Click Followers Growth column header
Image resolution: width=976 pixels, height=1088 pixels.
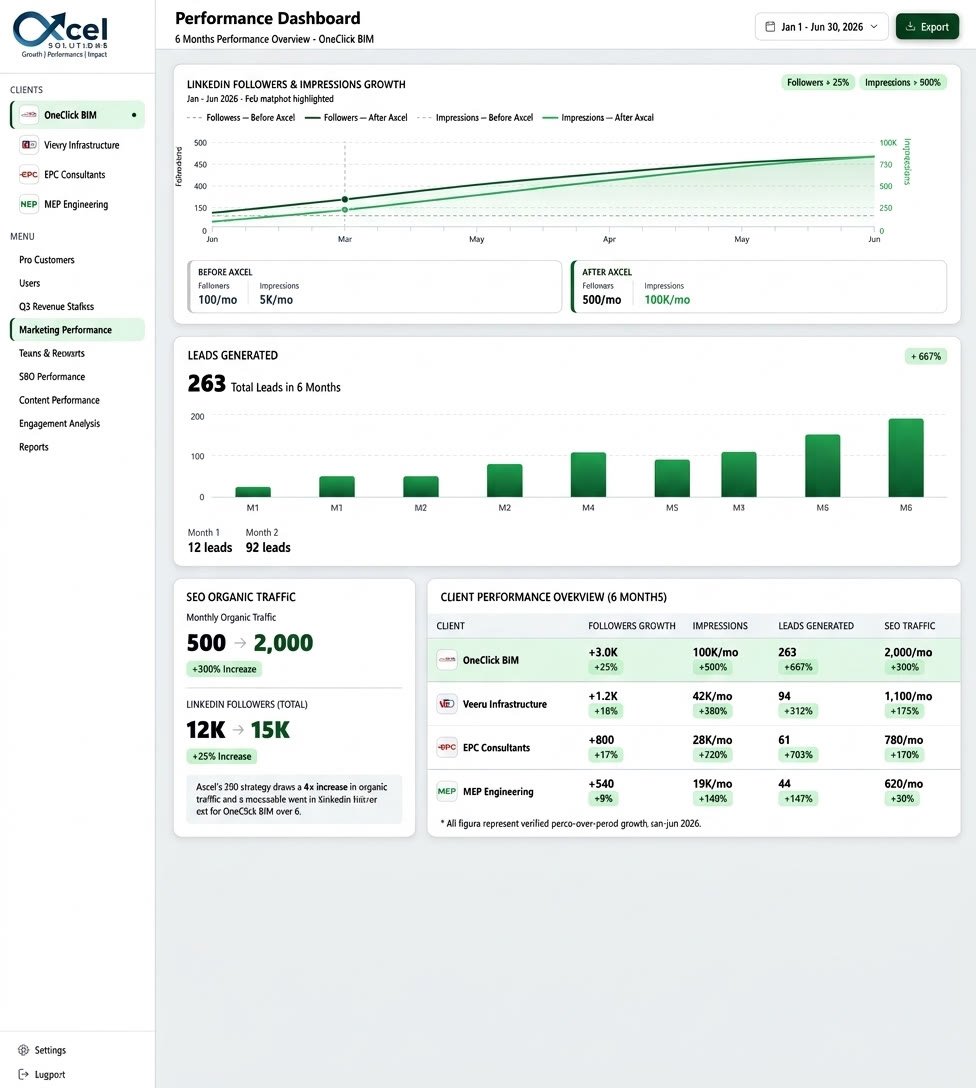(x=632, y=626)
